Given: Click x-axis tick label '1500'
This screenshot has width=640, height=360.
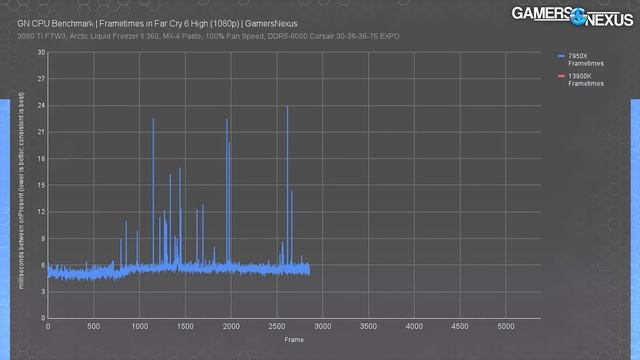Looking at the screenshot, I should coord(185,327).
